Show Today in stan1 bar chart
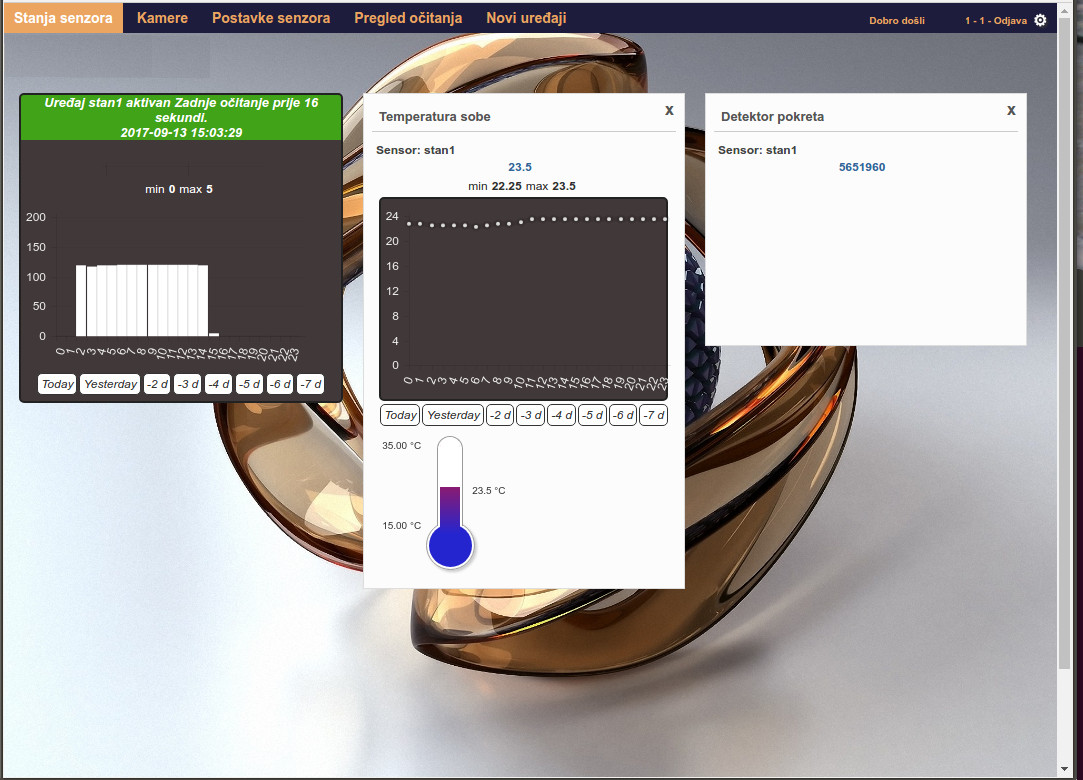1083x780 pixels. coord(58,384)
